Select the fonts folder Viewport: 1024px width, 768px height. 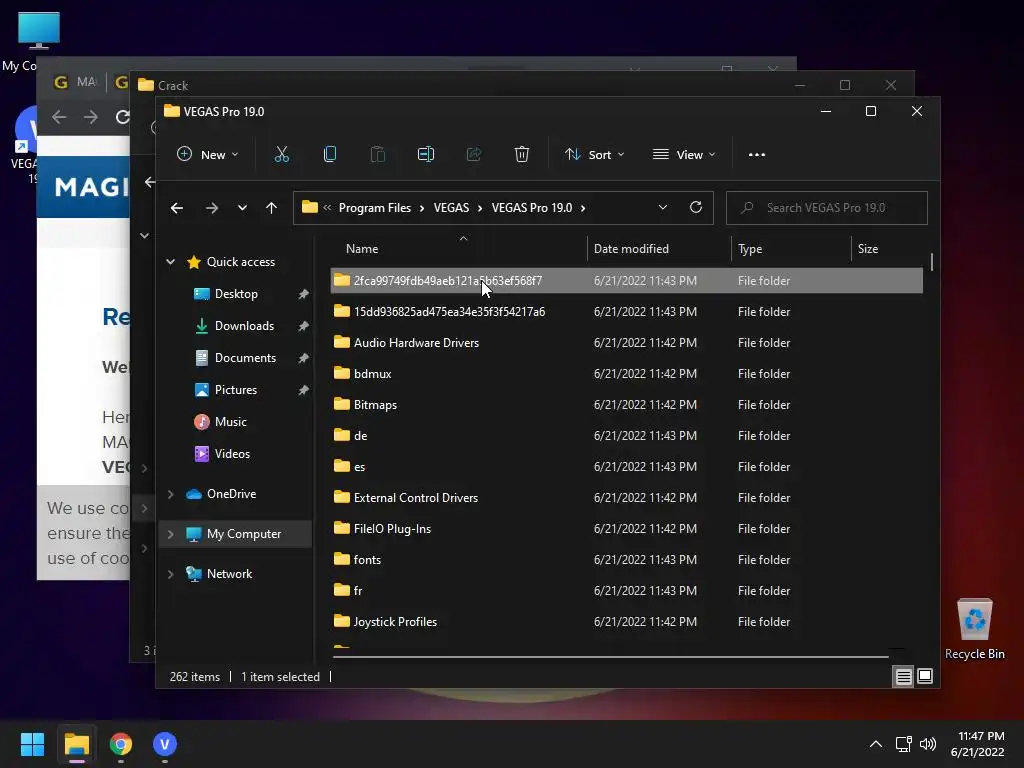tap(626, 560)
